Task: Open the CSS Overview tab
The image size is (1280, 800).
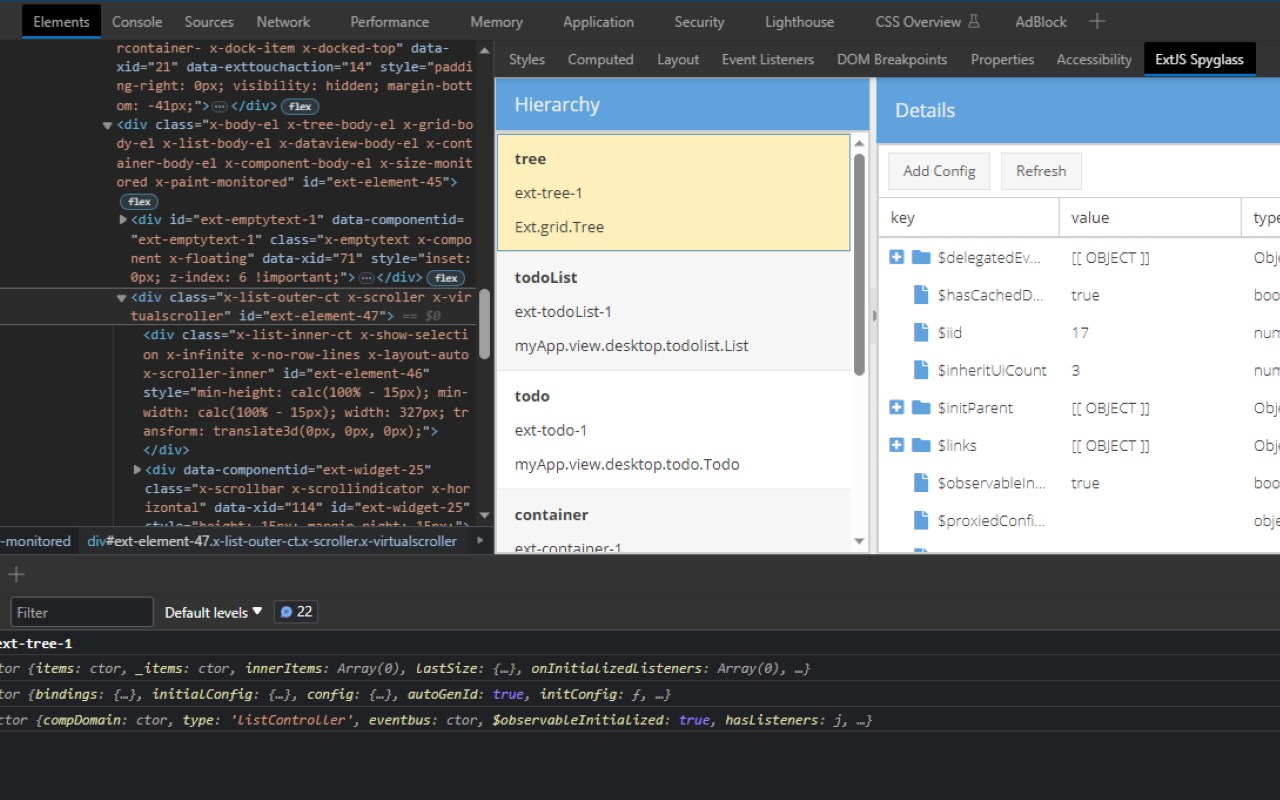Action: point(928,21)
